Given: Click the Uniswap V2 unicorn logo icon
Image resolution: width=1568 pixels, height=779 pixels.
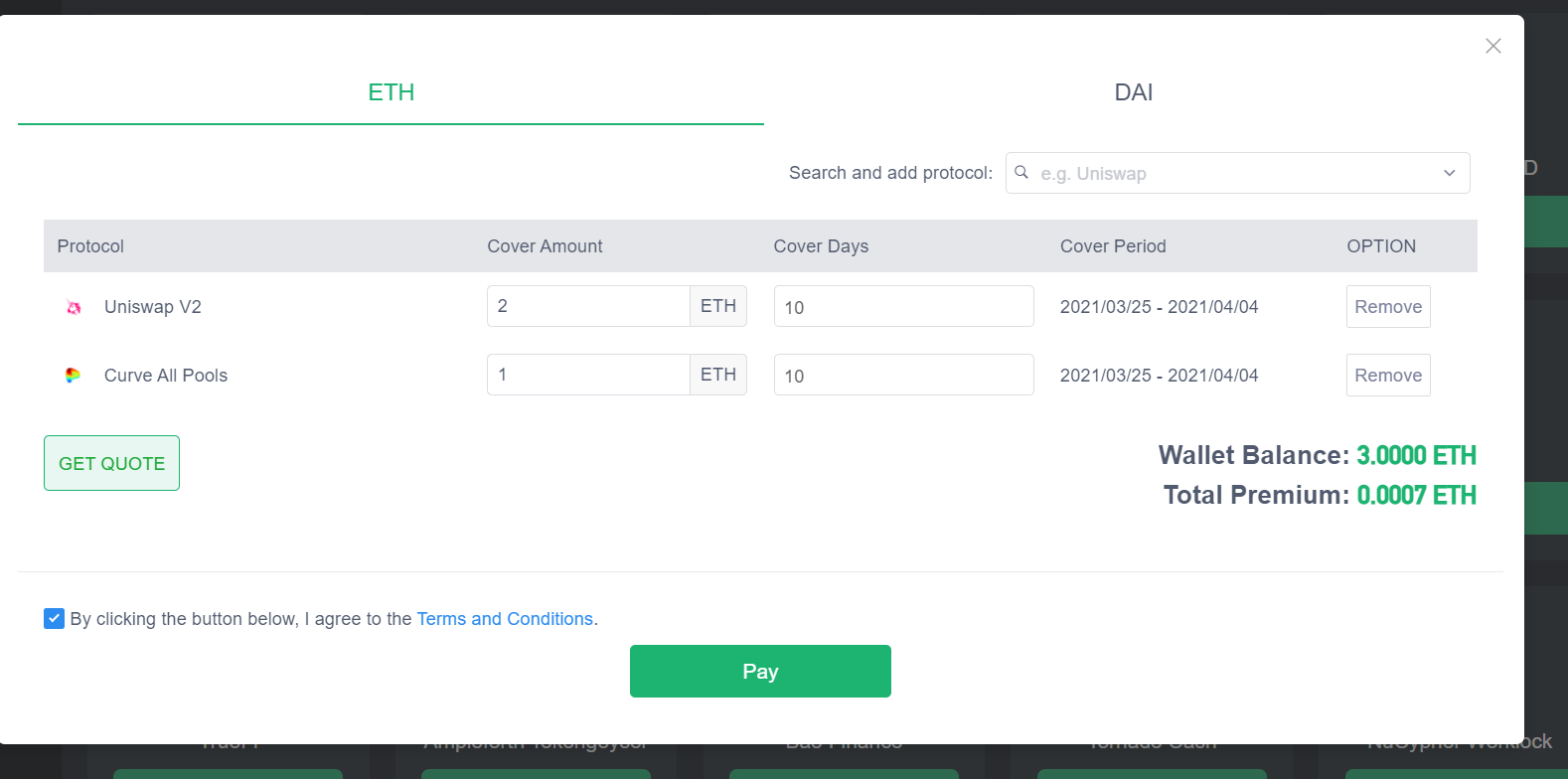Looking at the screenshot, I should pyautogui.click(x=74, y=307).
